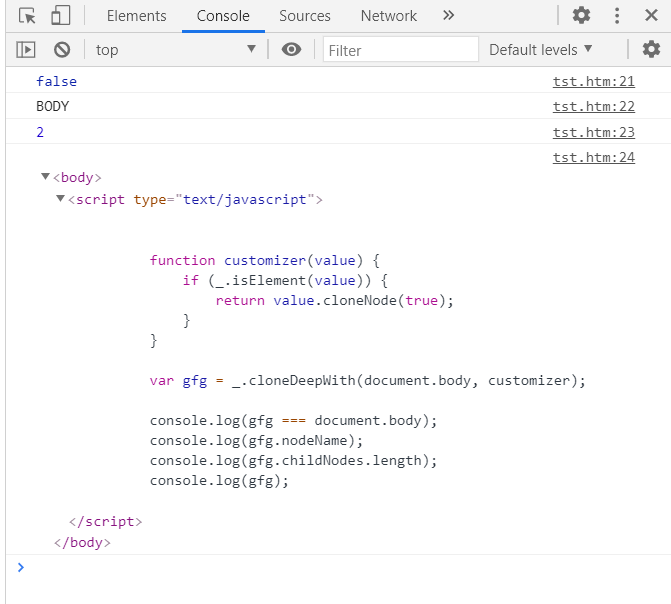This screenshot has width=671, height=604.
Task: Show the console sidebar
Action: [26, 50]
